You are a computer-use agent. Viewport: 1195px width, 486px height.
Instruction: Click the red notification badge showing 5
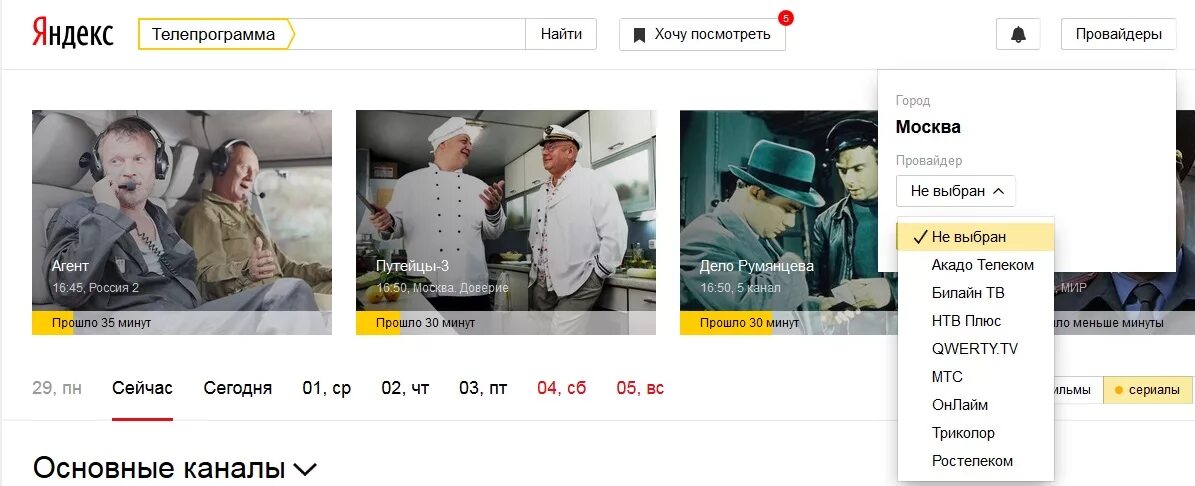pyautogui.click(x=786, y=17)
